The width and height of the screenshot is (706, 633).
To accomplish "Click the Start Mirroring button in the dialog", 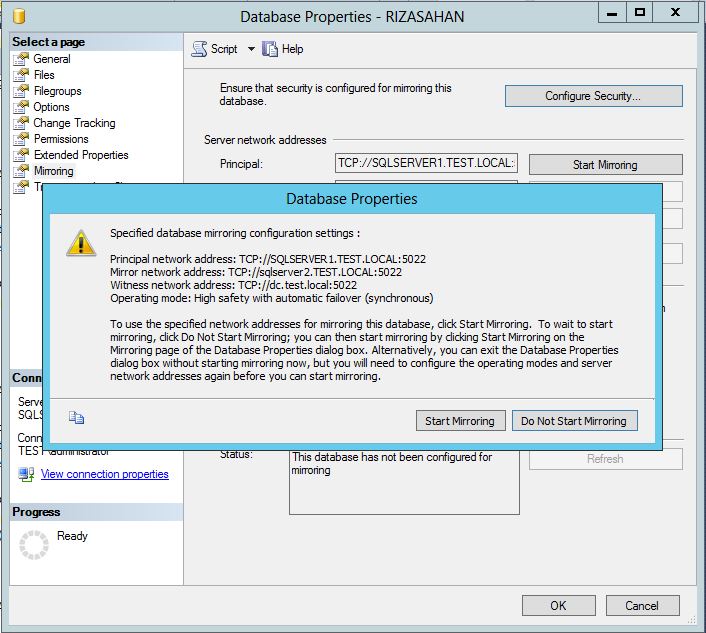I will (x=459, y=421).
